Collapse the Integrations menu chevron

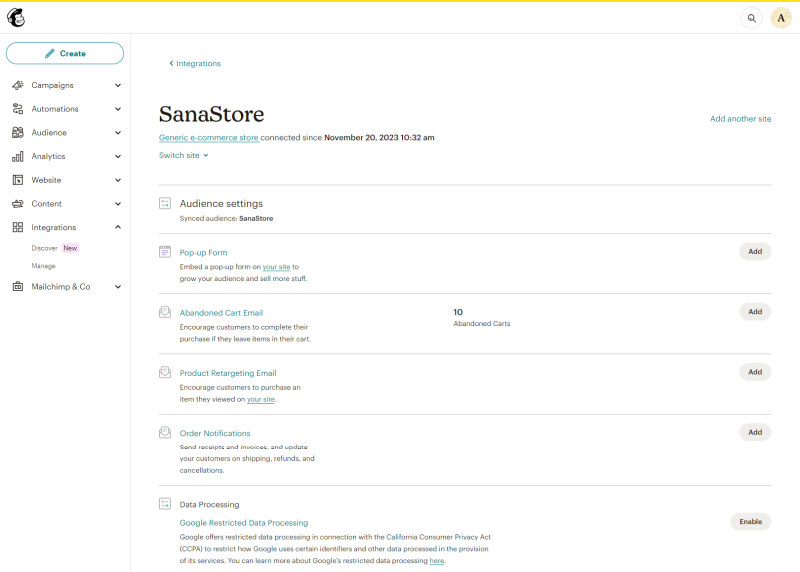[x=118, y=227]
